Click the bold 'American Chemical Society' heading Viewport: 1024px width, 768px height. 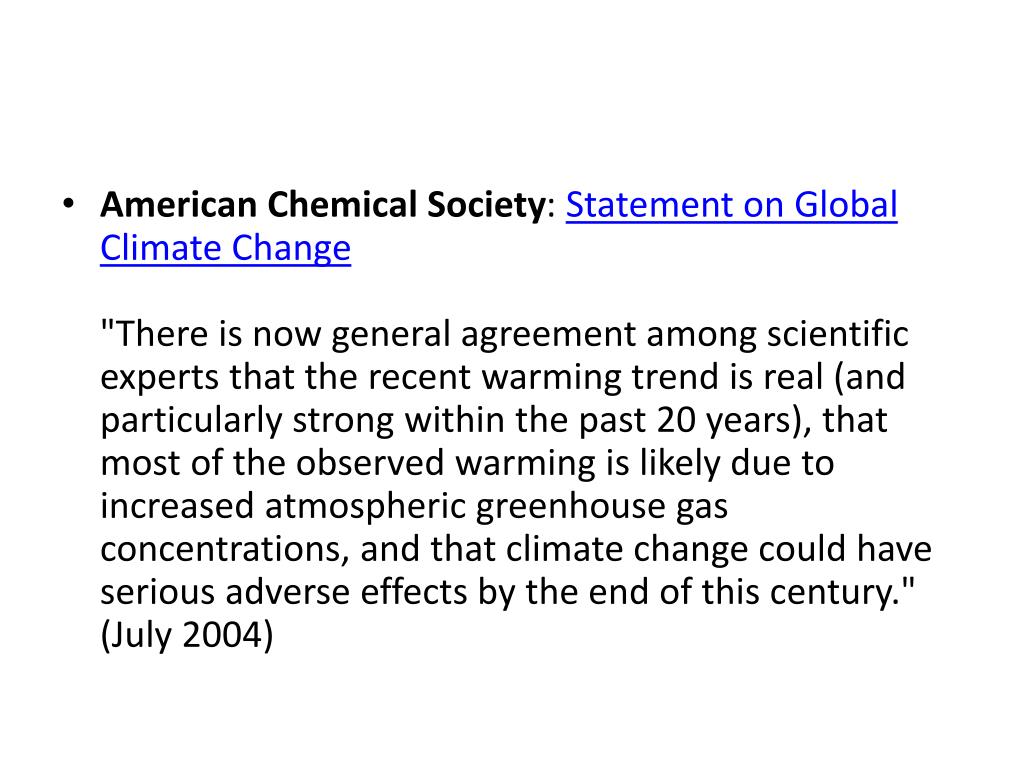tap(323, 204)
